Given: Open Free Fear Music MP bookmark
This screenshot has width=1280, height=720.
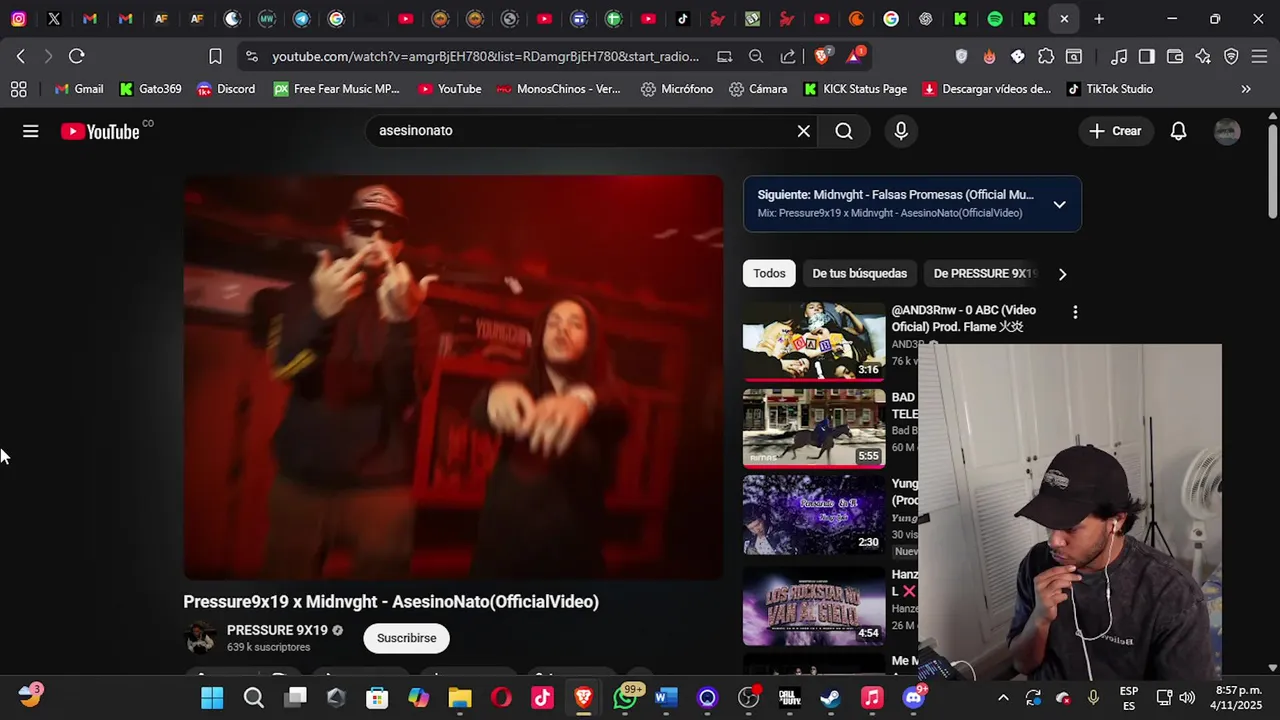Looking at the screenshot, I should tap(337, 89).
